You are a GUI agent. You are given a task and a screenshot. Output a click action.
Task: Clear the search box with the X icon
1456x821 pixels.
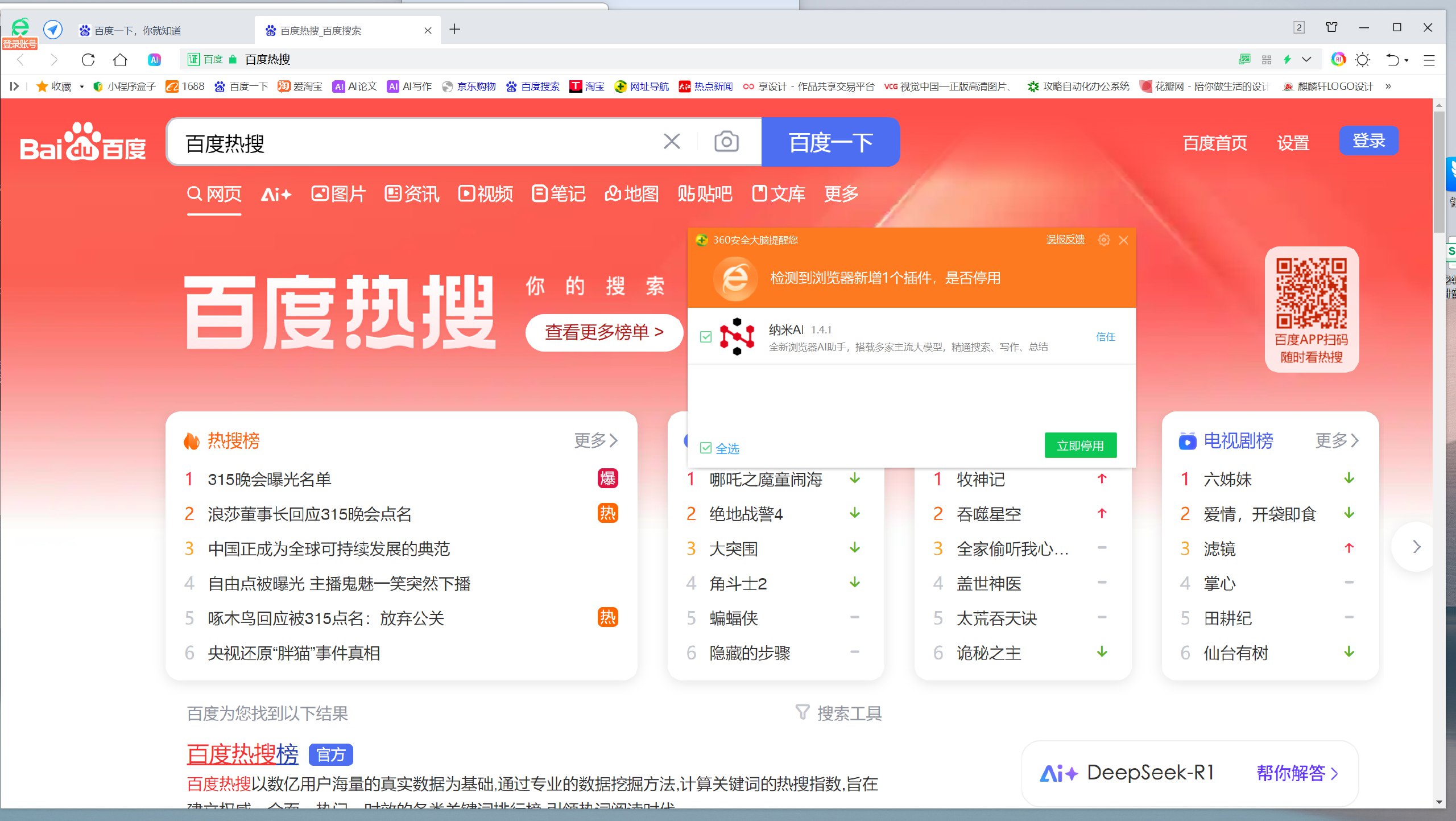pos(672,142)
